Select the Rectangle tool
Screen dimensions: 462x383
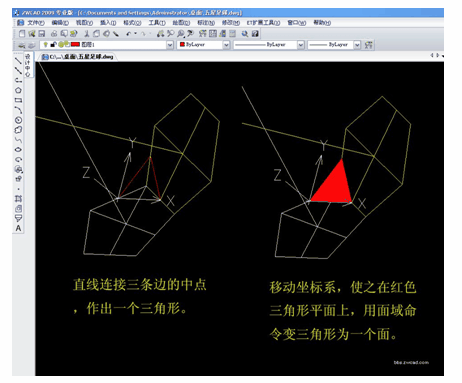pos(18,100)
